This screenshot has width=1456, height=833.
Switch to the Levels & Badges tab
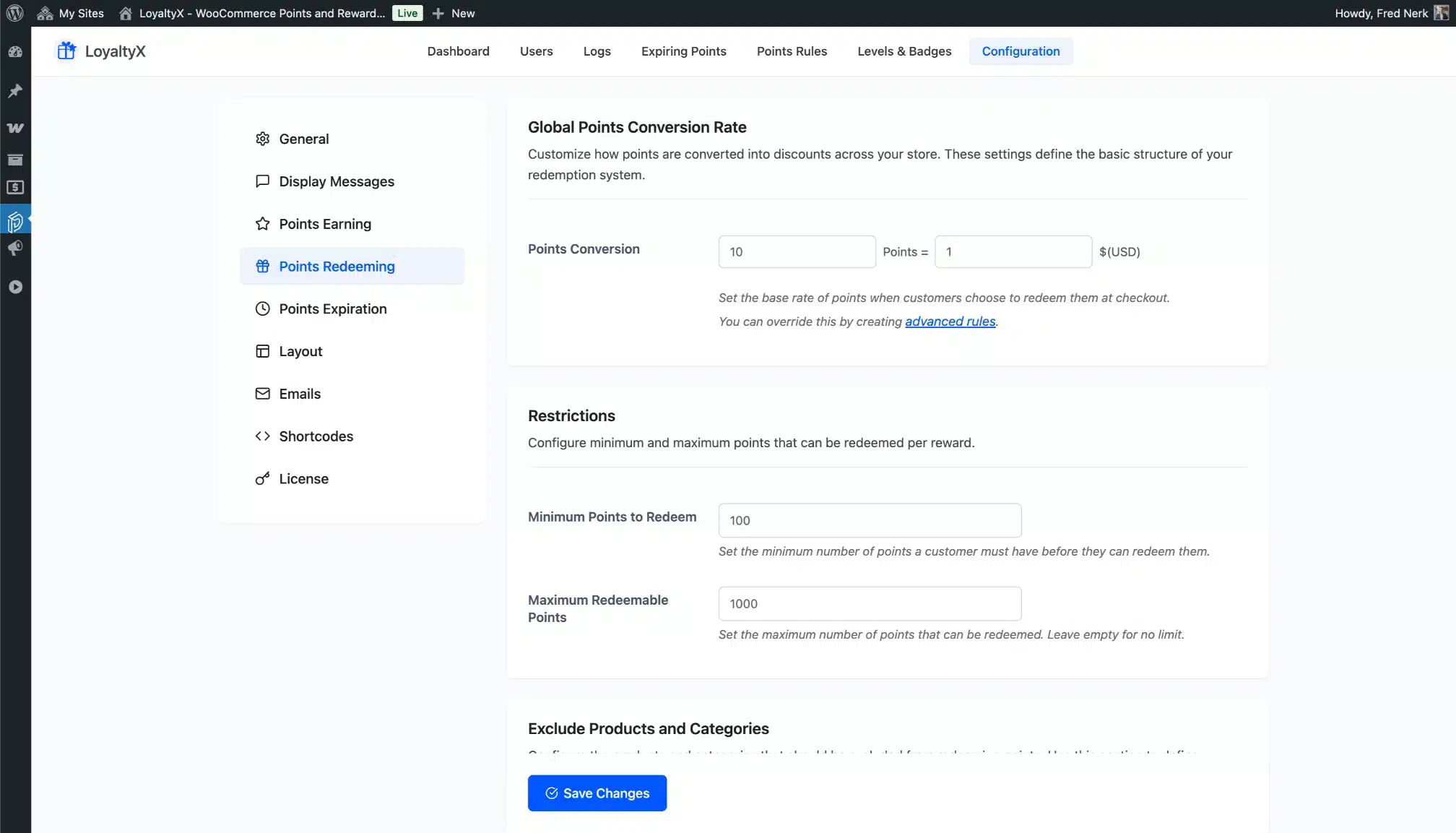[x=904, y=51]
